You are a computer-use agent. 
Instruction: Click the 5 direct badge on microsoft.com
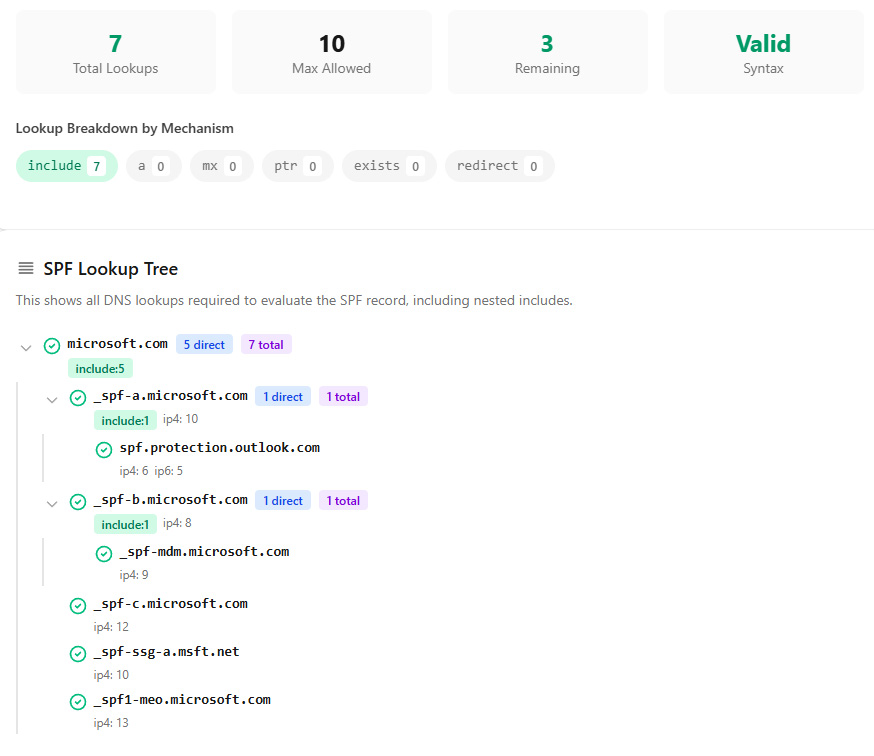[x=204, y=345]
